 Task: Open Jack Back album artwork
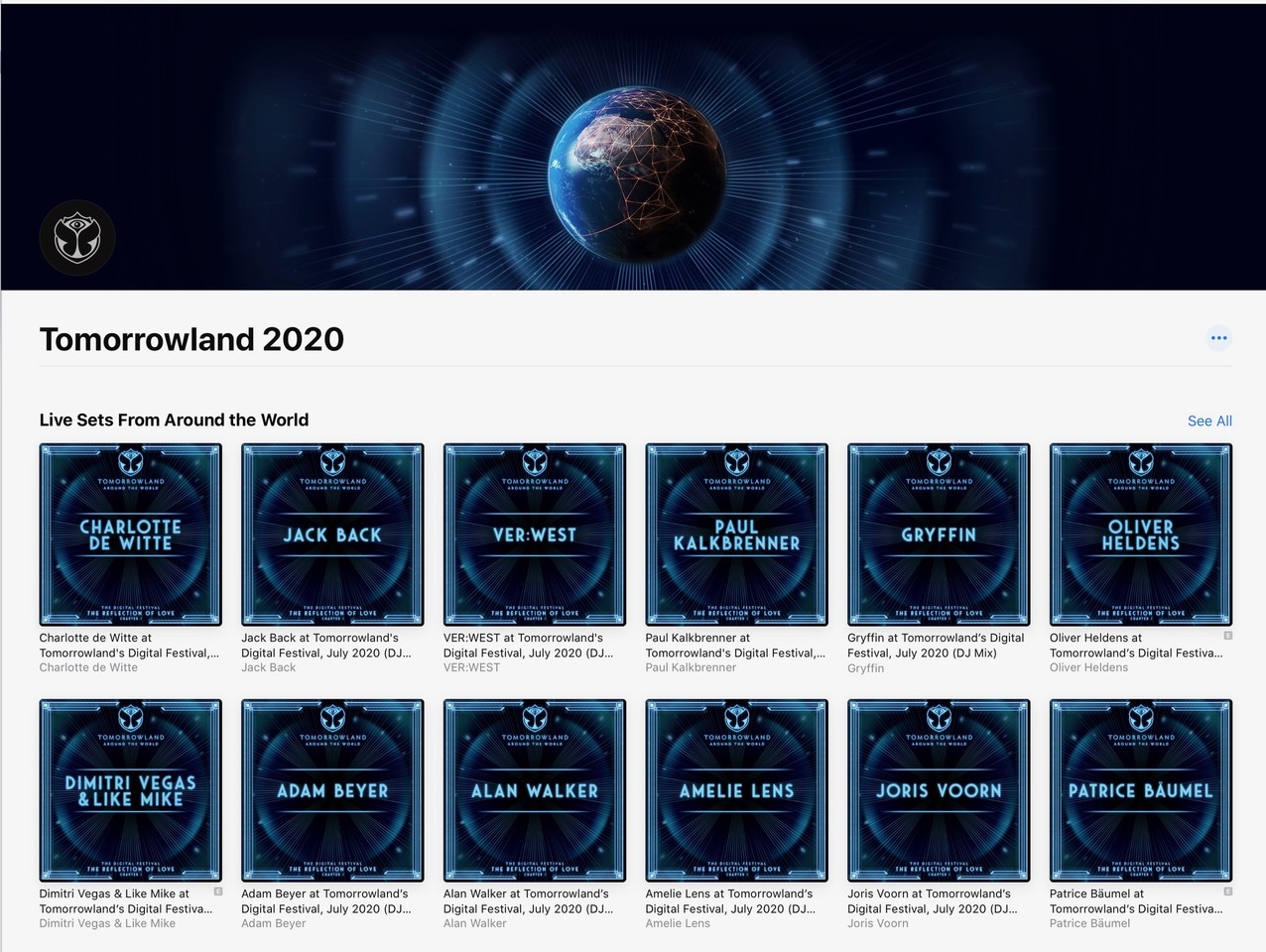(332, 535)
